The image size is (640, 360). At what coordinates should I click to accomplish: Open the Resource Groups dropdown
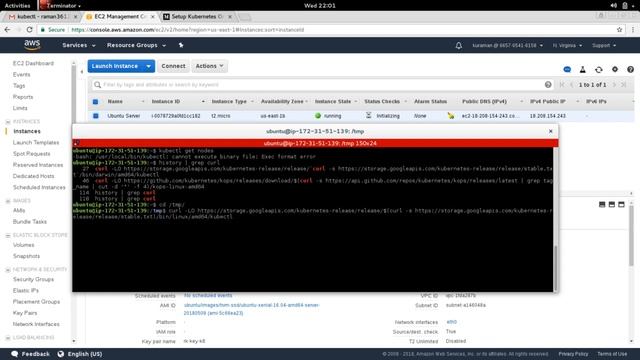point(136,45)
